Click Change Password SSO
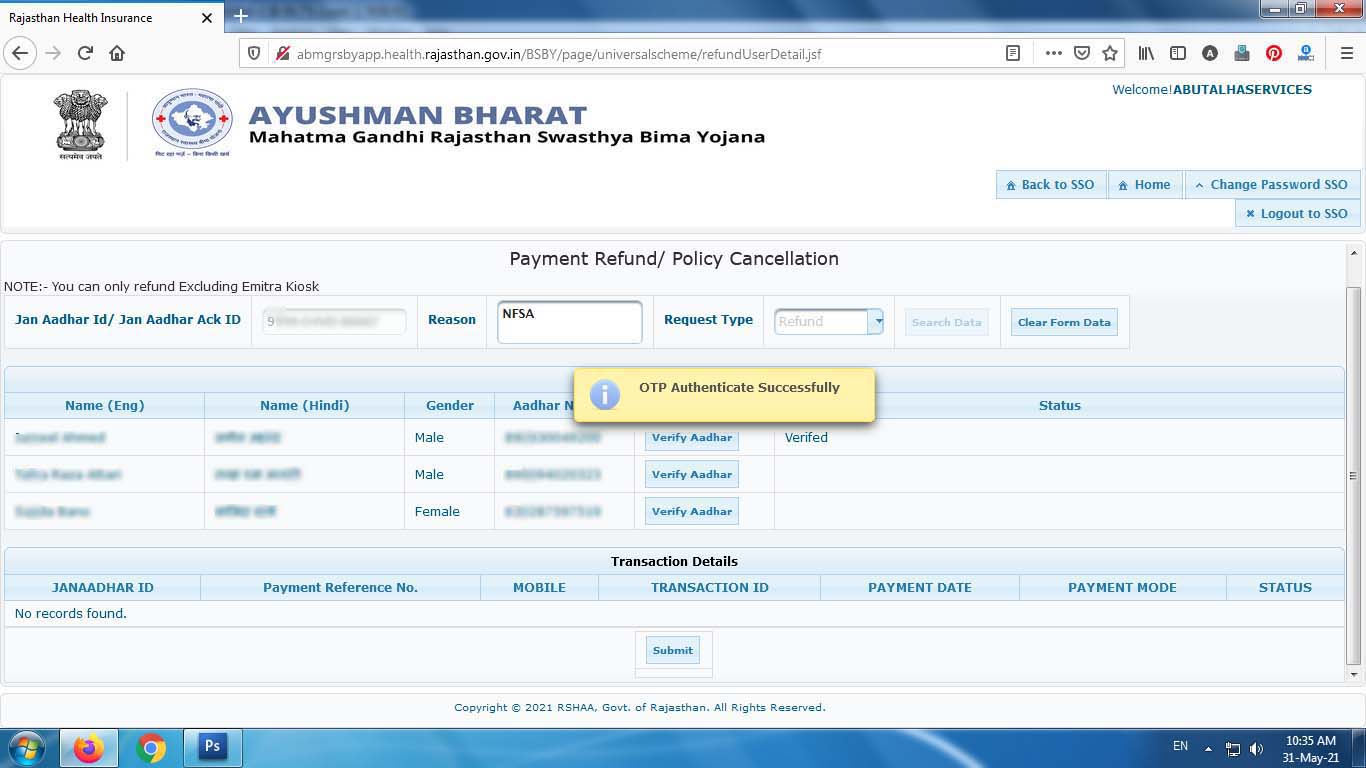 tap(1272, 184)
